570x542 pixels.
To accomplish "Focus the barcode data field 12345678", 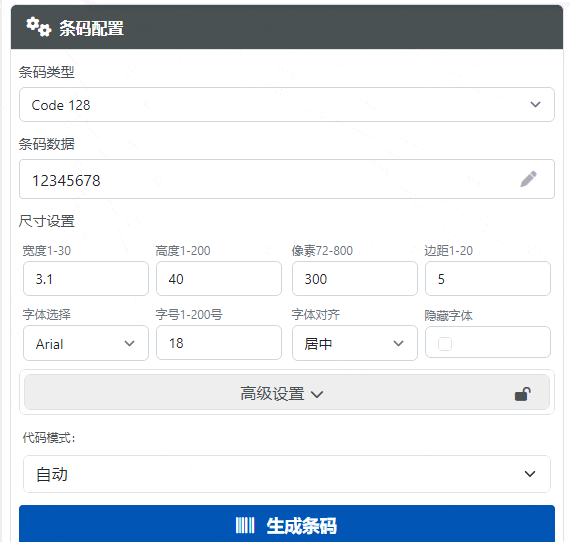I will (x=287, y=179).
